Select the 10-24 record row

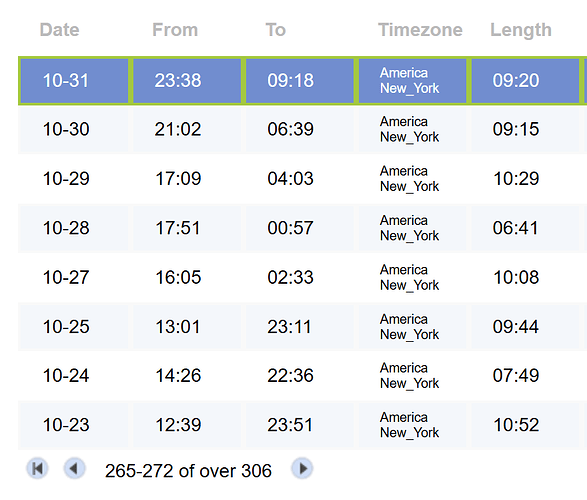[x=302, y=375]
